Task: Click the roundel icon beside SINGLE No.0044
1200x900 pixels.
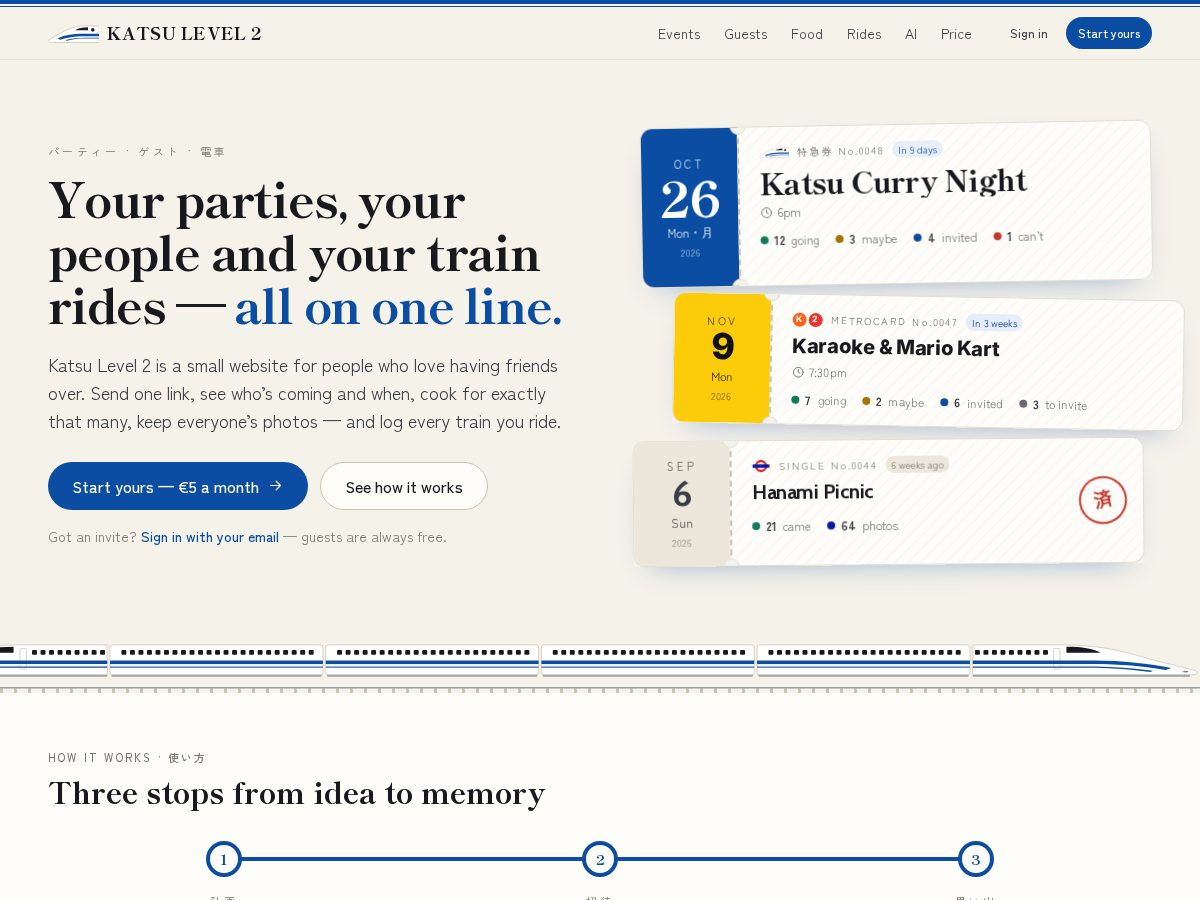Action: [x=761, y=466]
